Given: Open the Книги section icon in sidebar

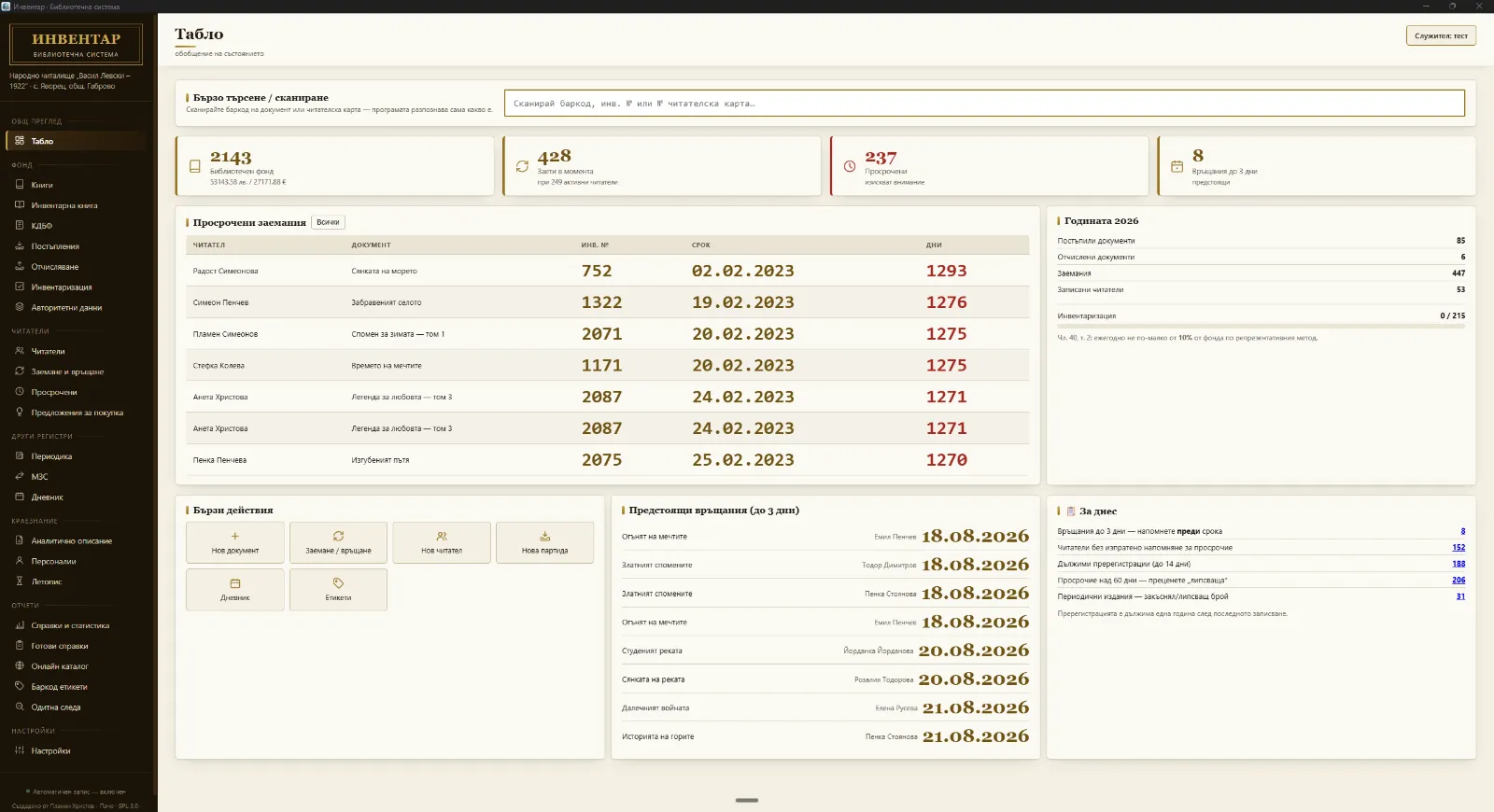Looking at the screenshot, I should click(20, 185).
